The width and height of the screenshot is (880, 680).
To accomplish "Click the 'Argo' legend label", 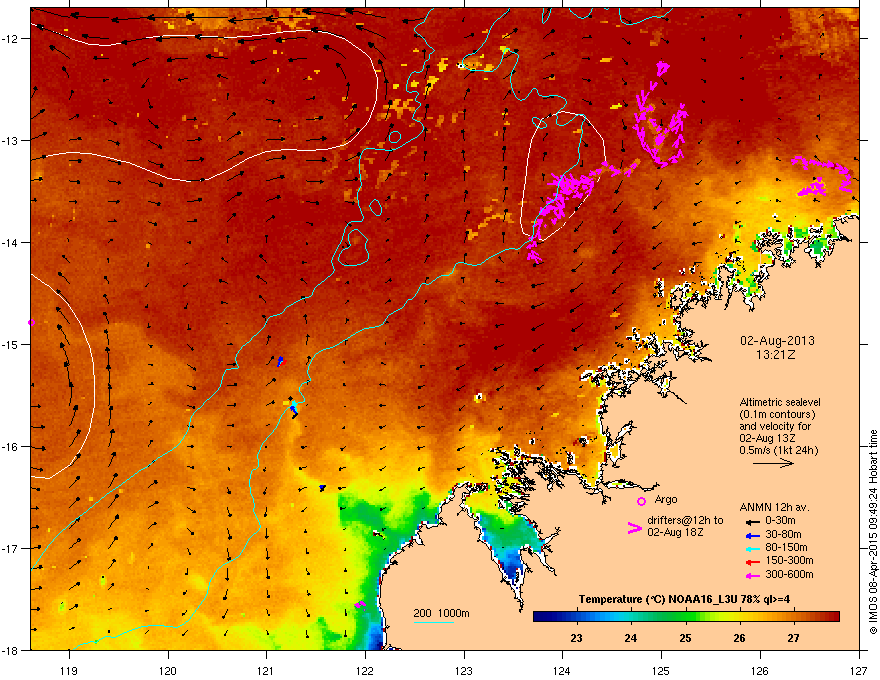I will tap(666, 499).
